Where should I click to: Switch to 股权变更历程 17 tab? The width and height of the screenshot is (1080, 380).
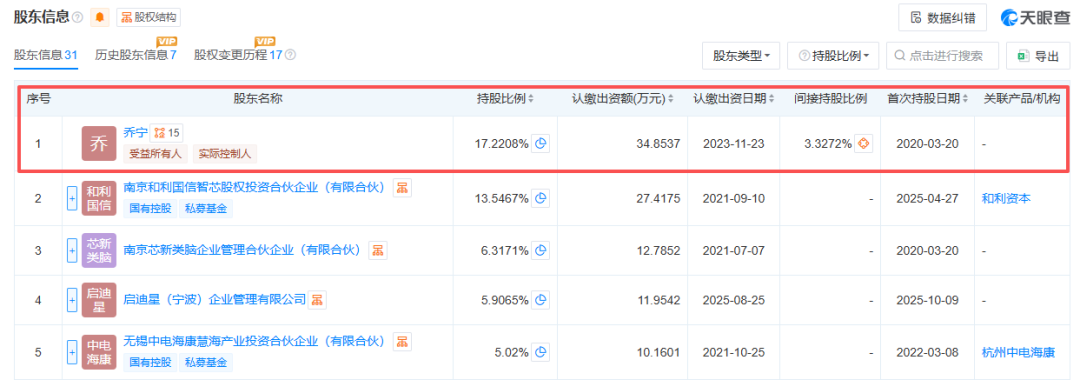[x=238, y=55]
